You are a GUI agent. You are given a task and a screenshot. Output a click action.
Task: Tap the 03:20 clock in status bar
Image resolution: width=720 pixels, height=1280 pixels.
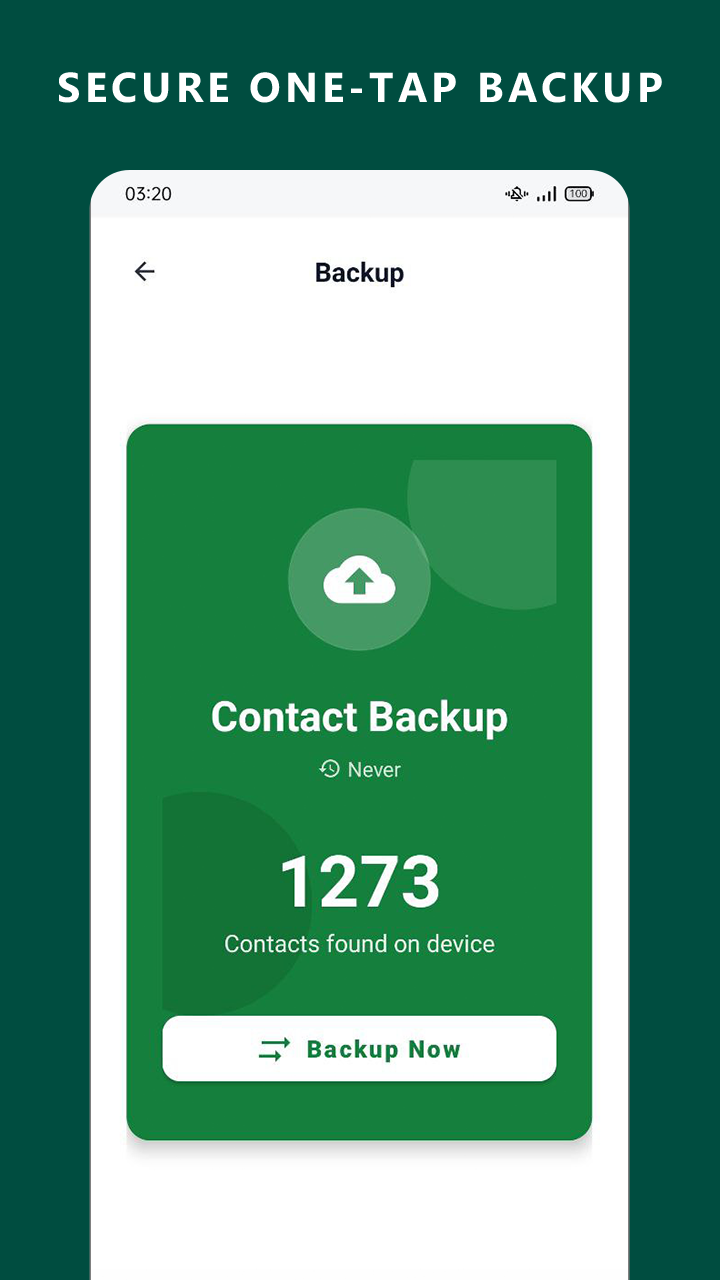pos(148,194)
